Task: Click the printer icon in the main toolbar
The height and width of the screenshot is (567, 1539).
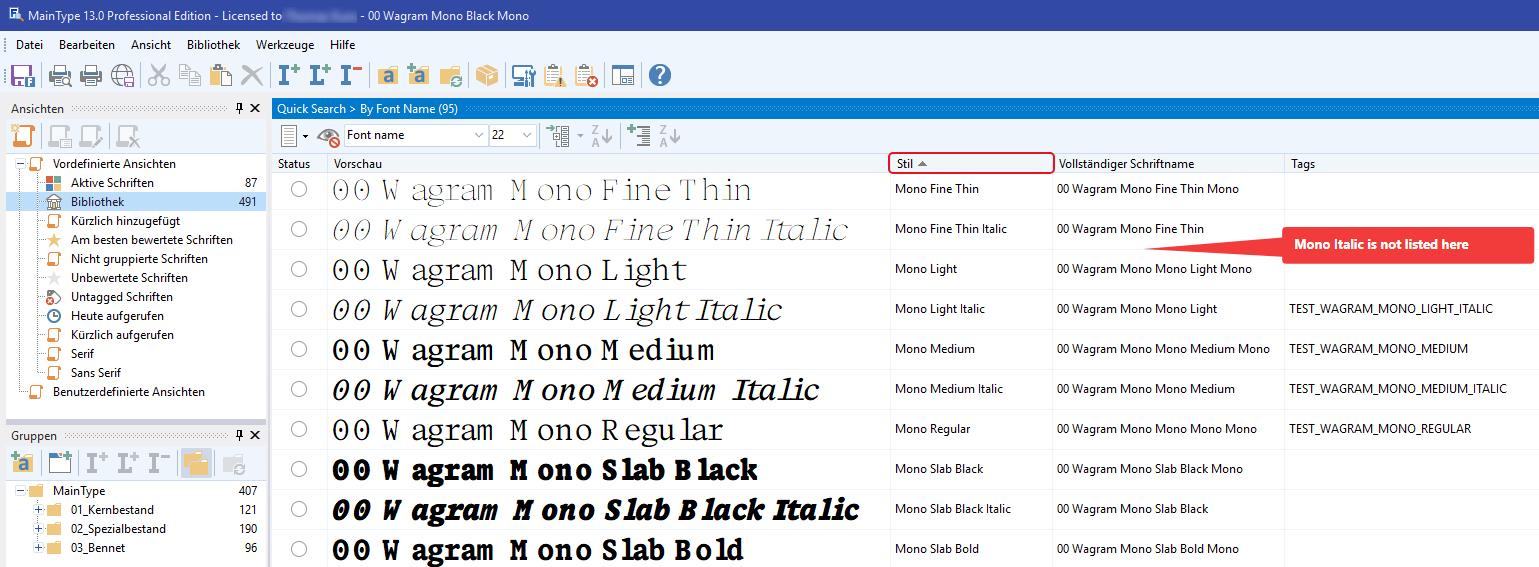Action: (x=91, y=75)
